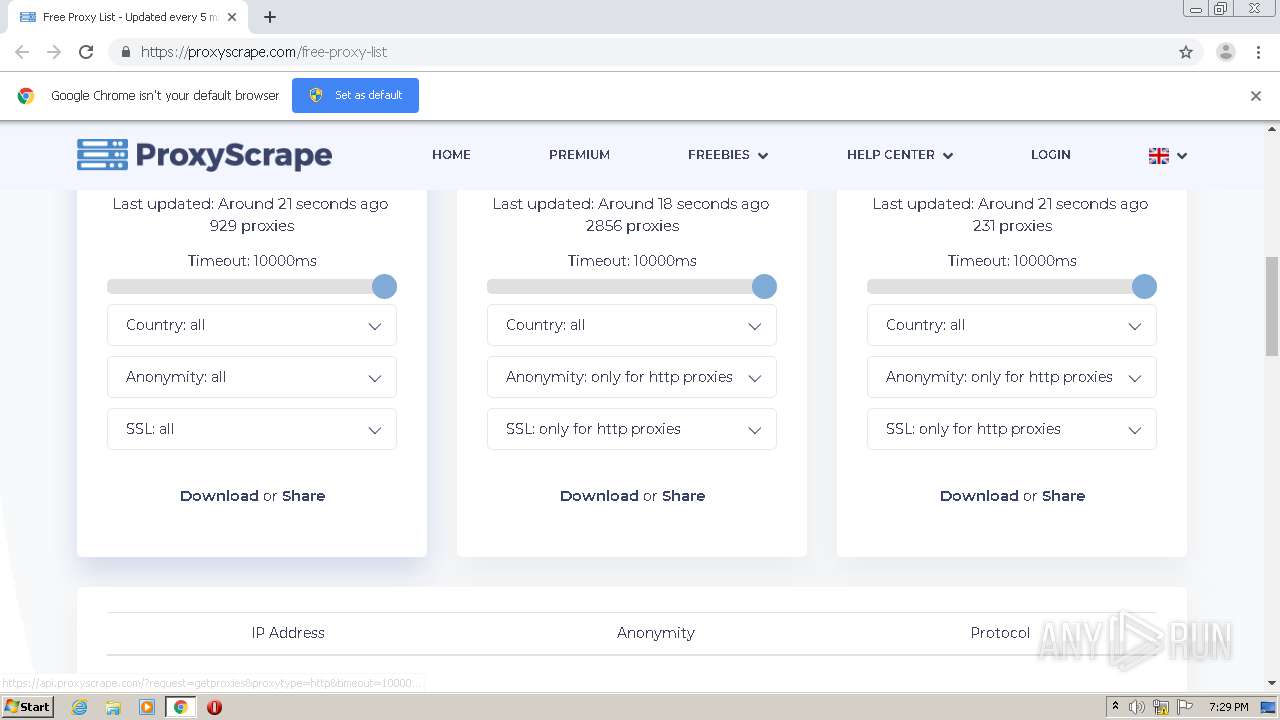
Task: Open Country dropdown in the 231 proxies card
Action: (1012, 325)
